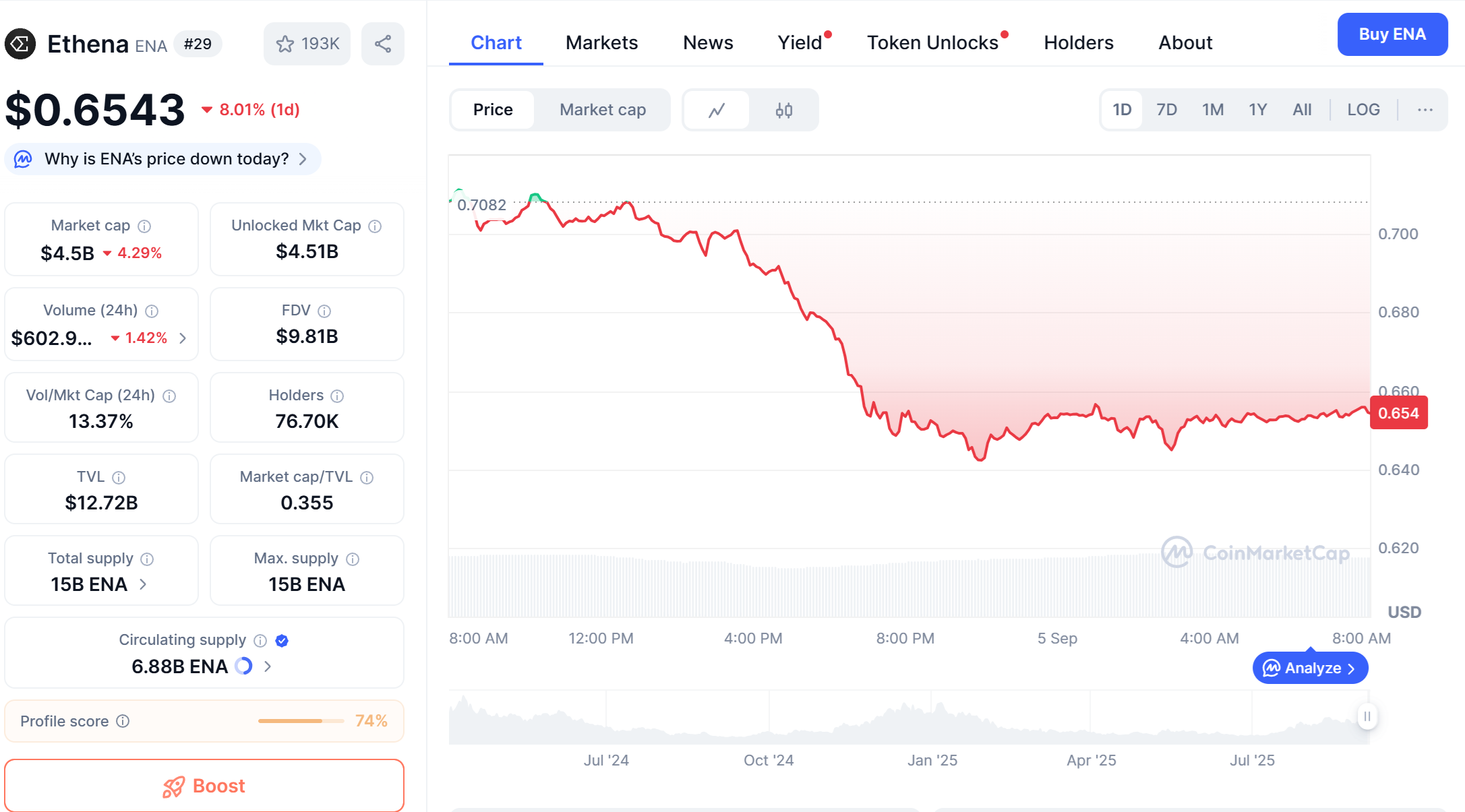Click the 74% profile score value
Image resolution: width=1465 pixels, height=812 pixels.
tap(371, 721)
